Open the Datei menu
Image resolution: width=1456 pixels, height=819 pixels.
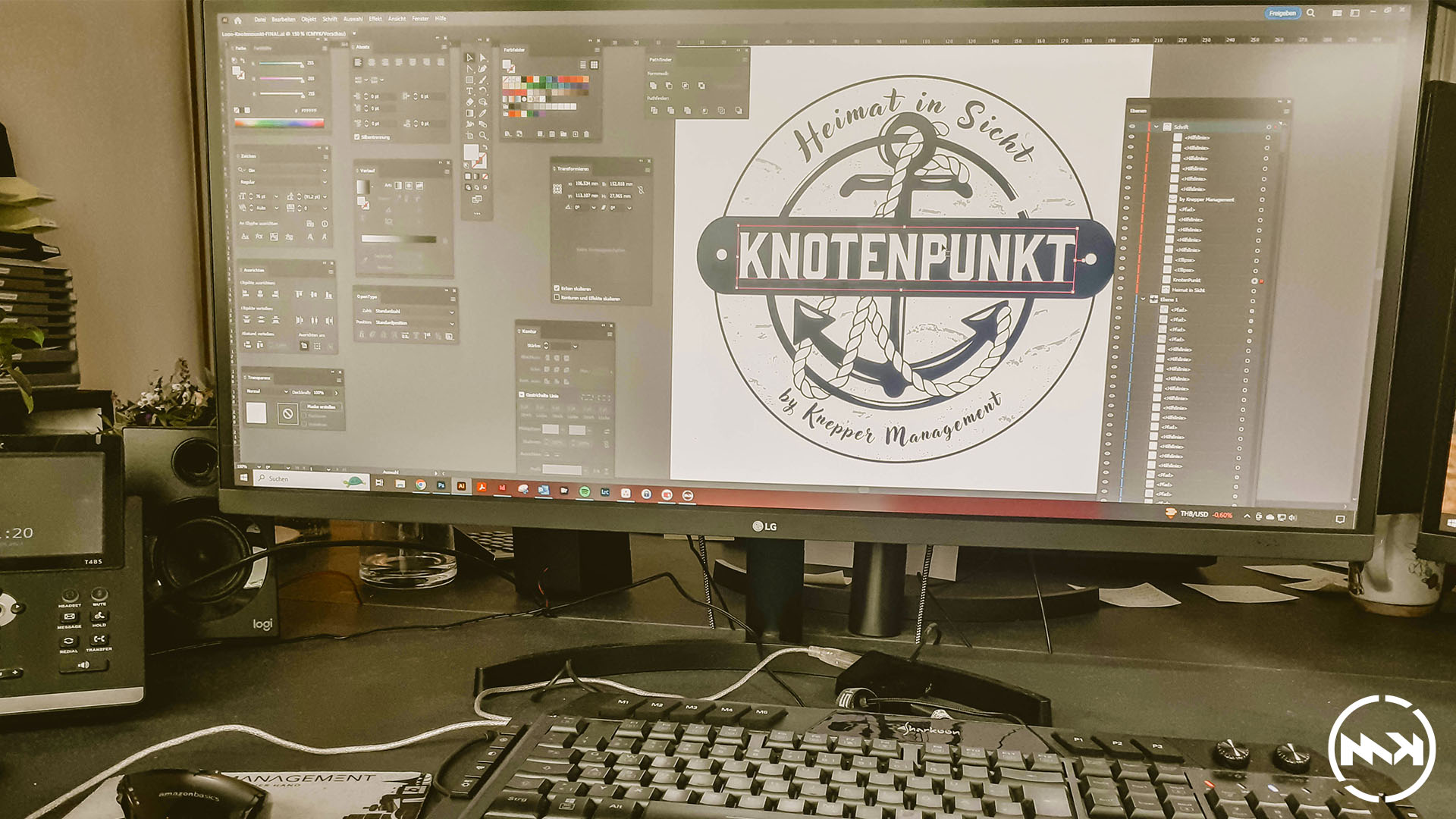coord(260,19)
